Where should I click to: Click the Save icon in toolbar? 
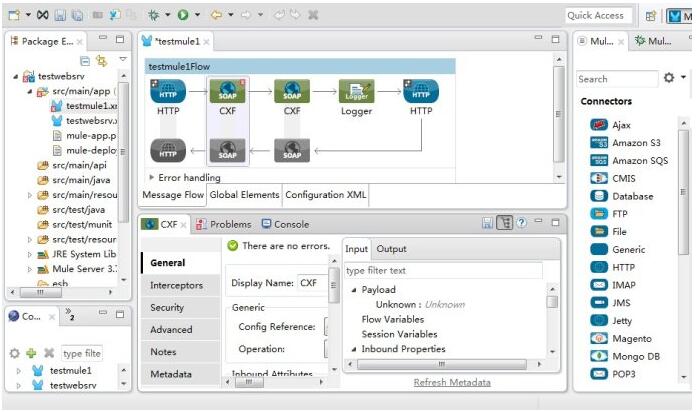pos(61,15)
